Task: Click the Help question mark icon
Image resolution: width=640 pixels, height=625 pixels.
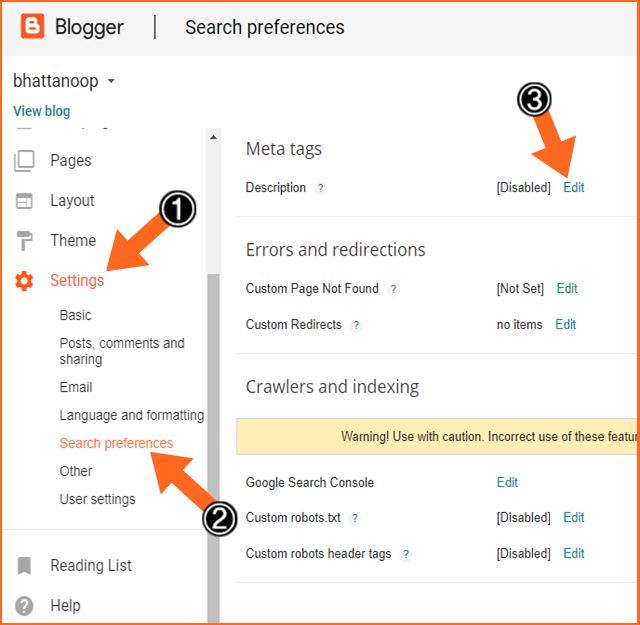Action: click(25, 606)
